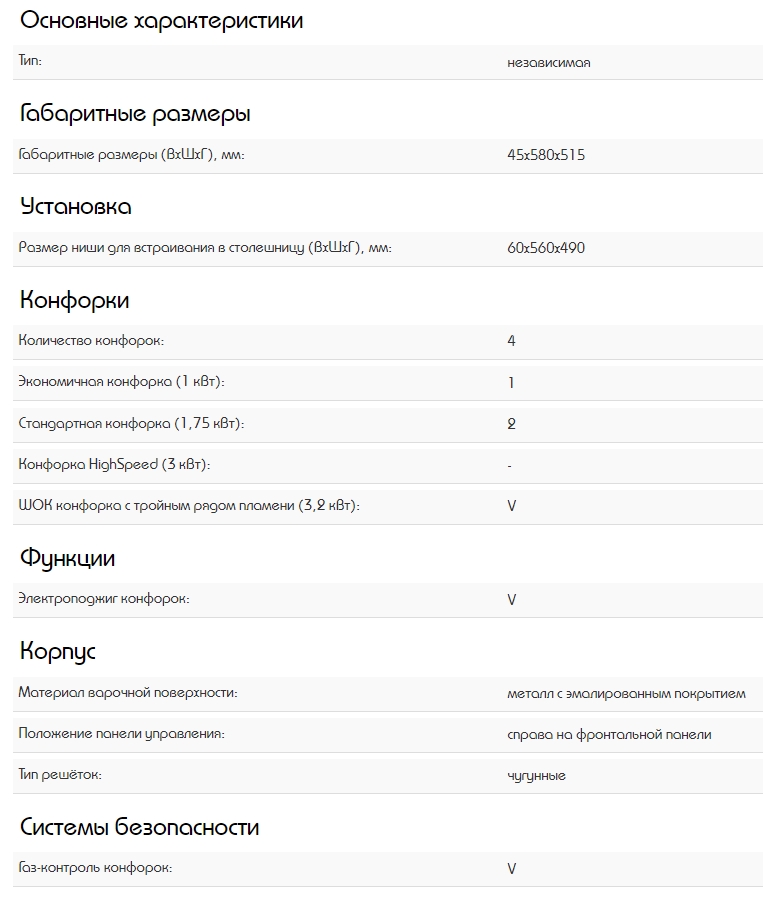Click the WOK burner row label
This screenshot has width=763, height=900.
(x=189, y=506)
